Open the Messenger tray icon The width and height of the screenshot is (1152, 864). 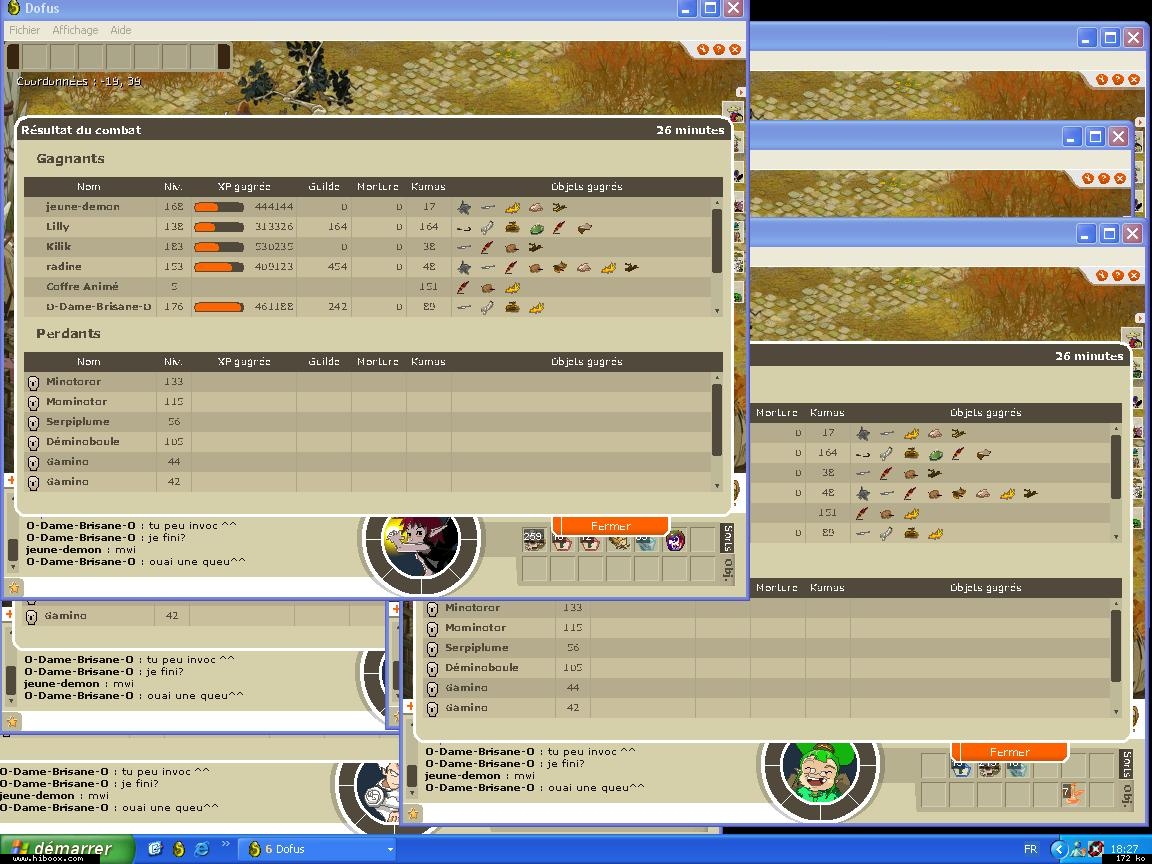point(1077,849)
